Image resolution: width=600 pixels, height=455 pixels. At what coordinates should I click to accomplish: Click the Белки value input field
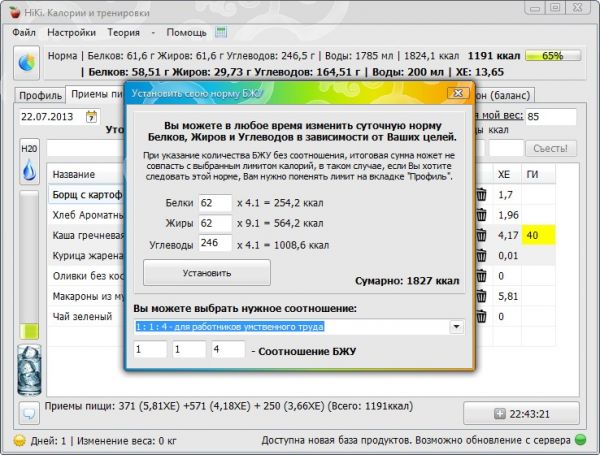214,202
